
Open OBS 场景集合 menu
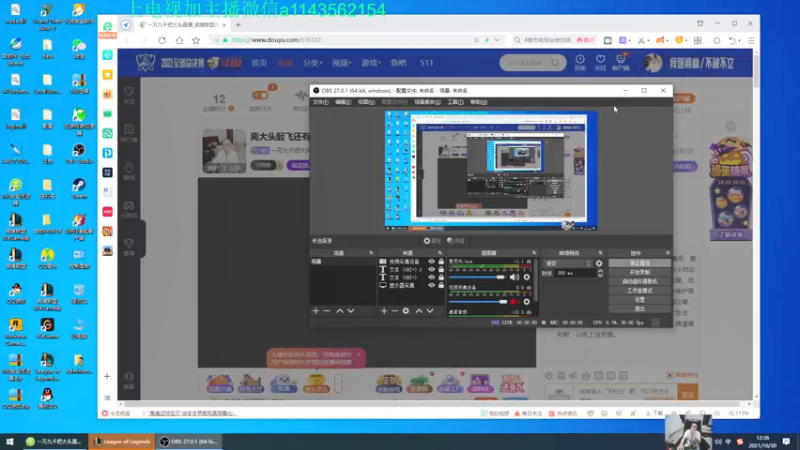pyautogui.click(x=428, y=102)
